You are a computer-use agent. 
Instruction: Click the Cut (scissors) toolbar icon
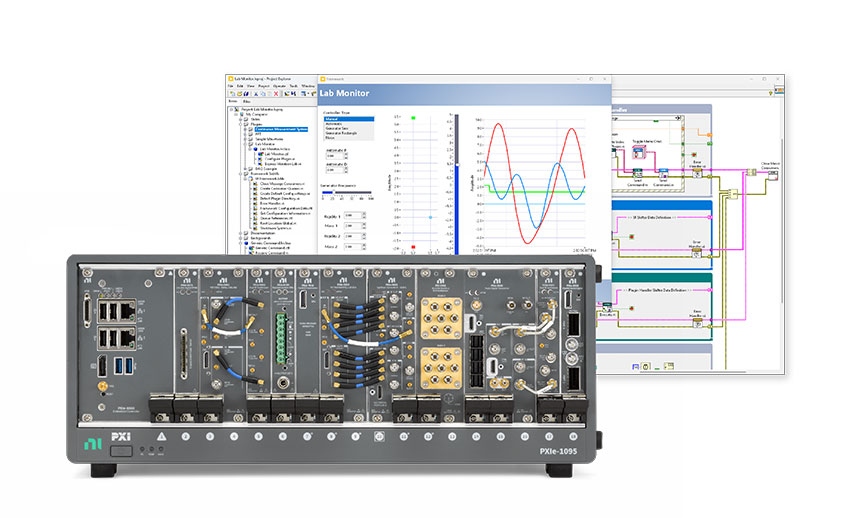click(x=256, y=94)
